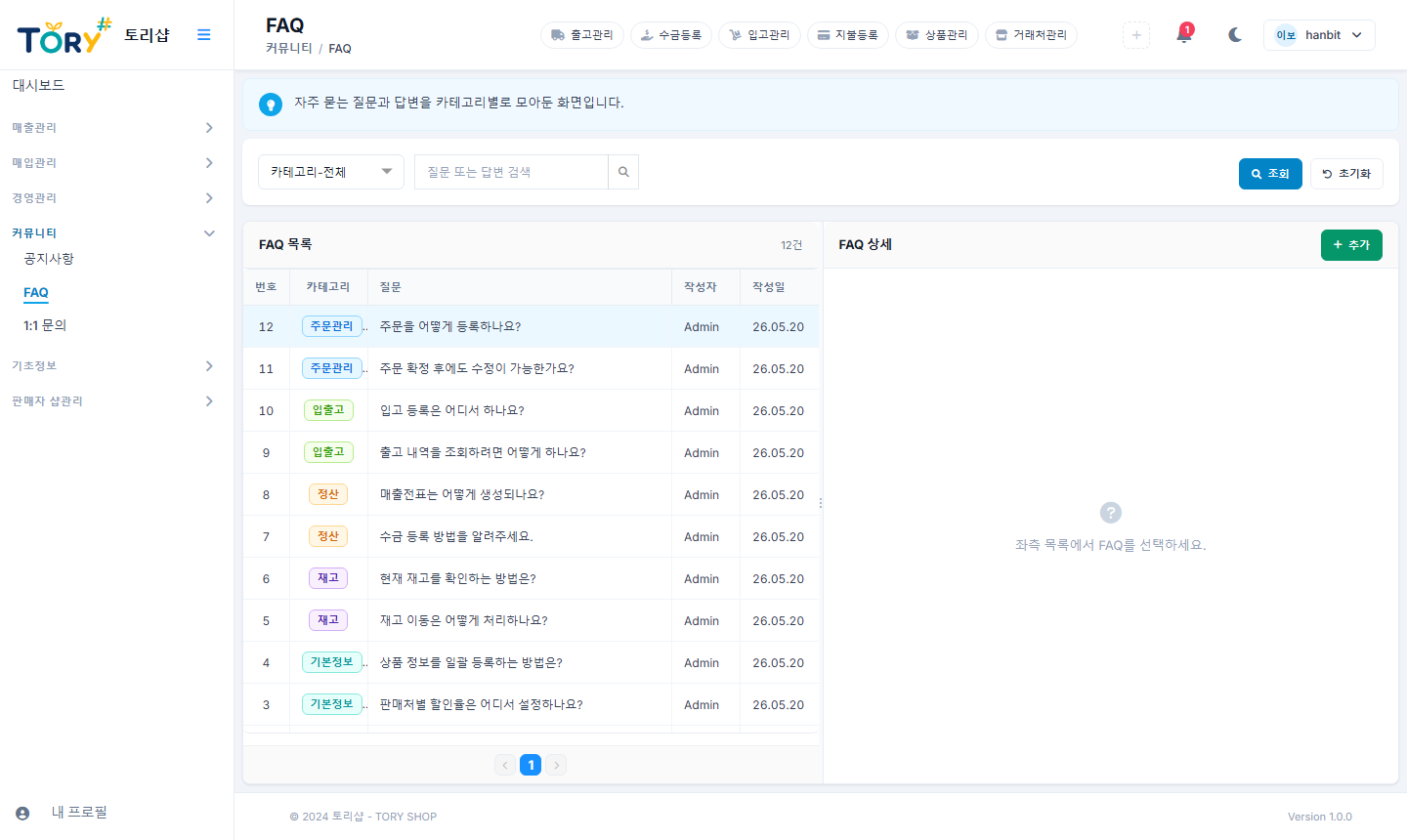Select row 수금 등록 방법을 알려주세요.

pos(531,537)
